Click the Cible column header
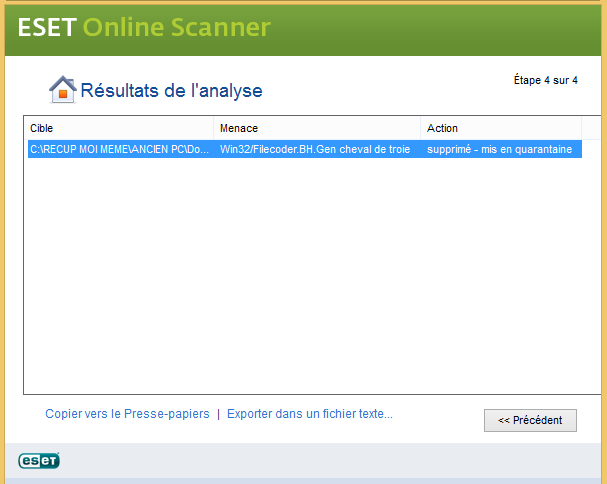 click(118, 128)
